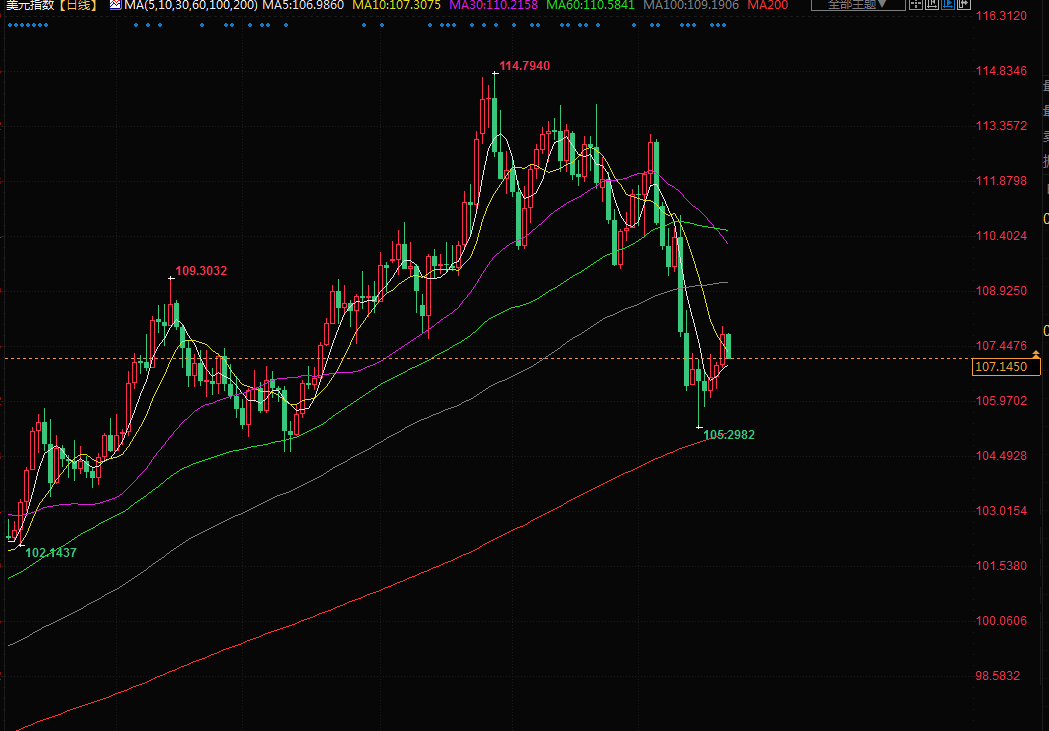The width and height of the screenshot is (1049, 731).
Task: Click the 美元指数 chart title
Action: point(27,6)
